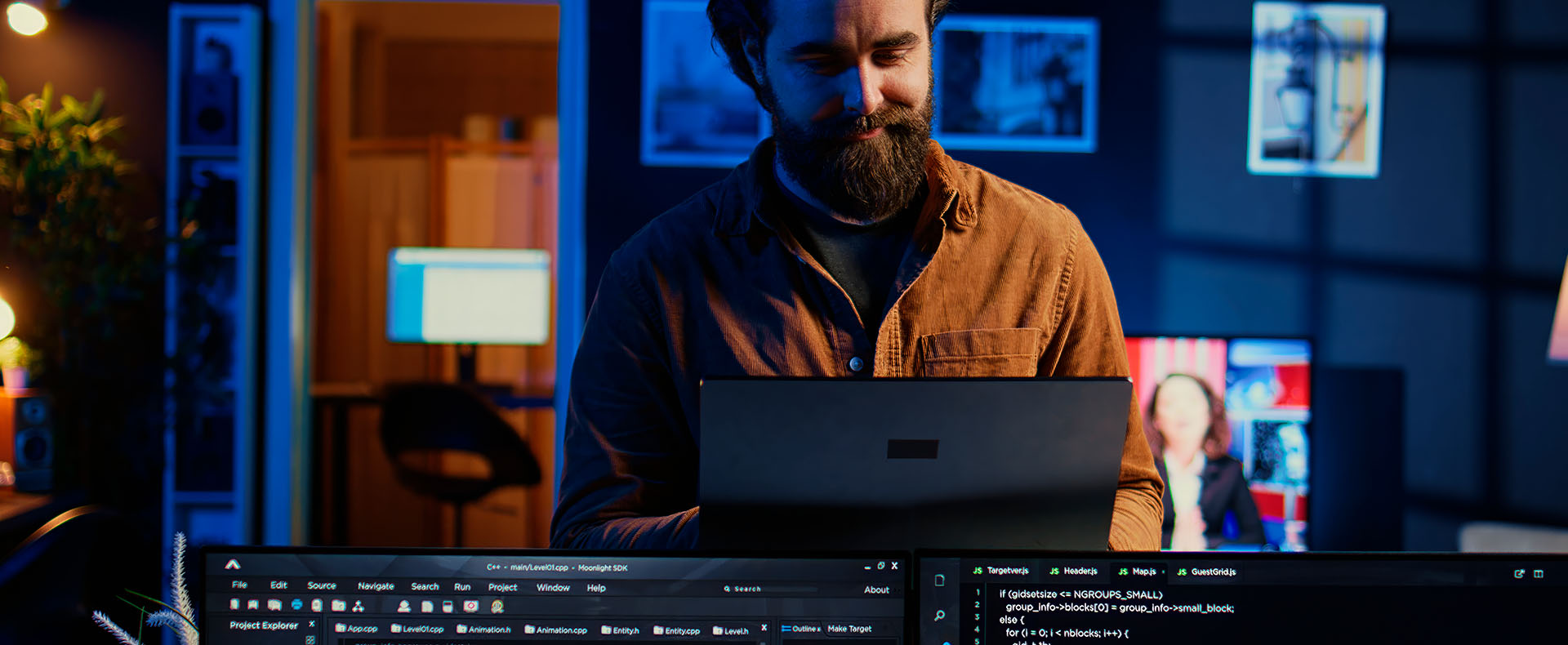The image size is (1568, 645).
Task: Click the hierarchy tree toolbar icon
Action: tap(359, 606)
